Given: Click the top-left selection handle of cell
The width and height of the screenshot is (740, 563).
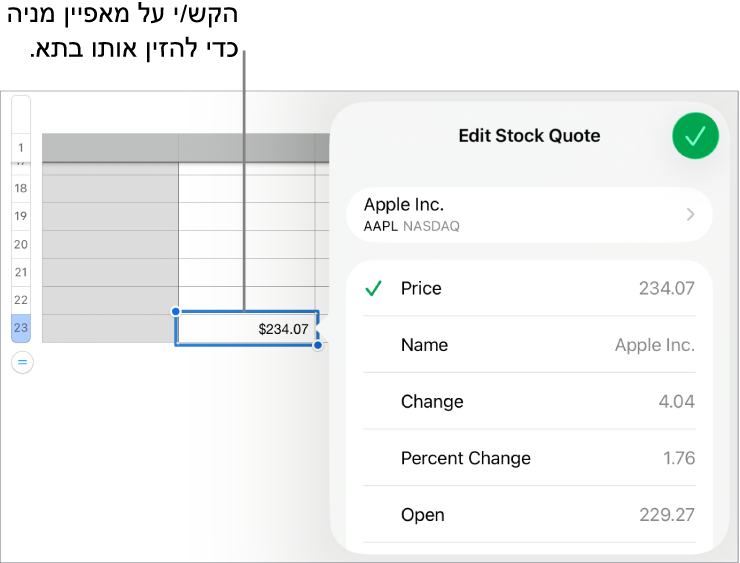Looking at the screenshot, I should point(176,311).
